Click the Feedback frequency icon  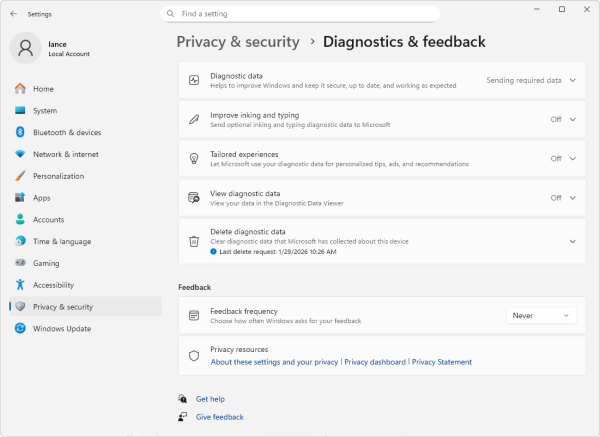click(194, 316)
